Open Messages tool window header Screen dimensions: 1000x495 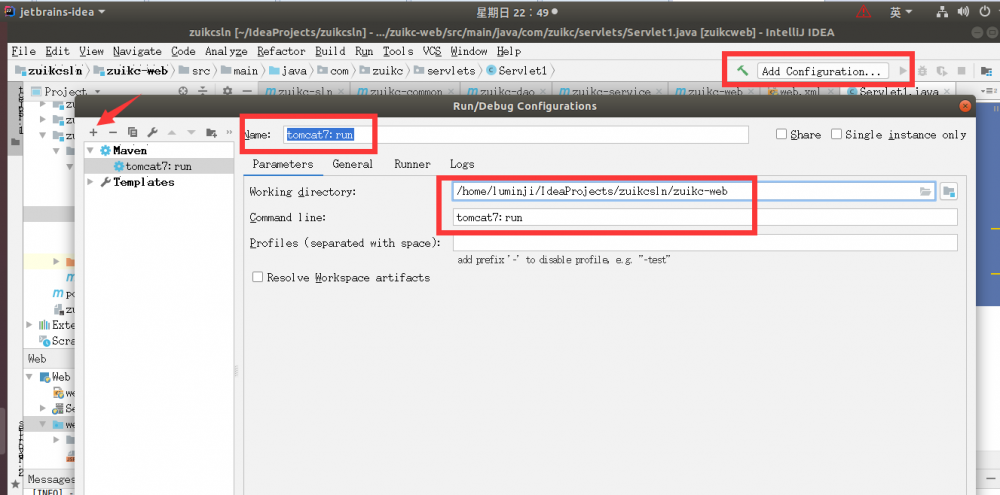[x=51, y=479]
